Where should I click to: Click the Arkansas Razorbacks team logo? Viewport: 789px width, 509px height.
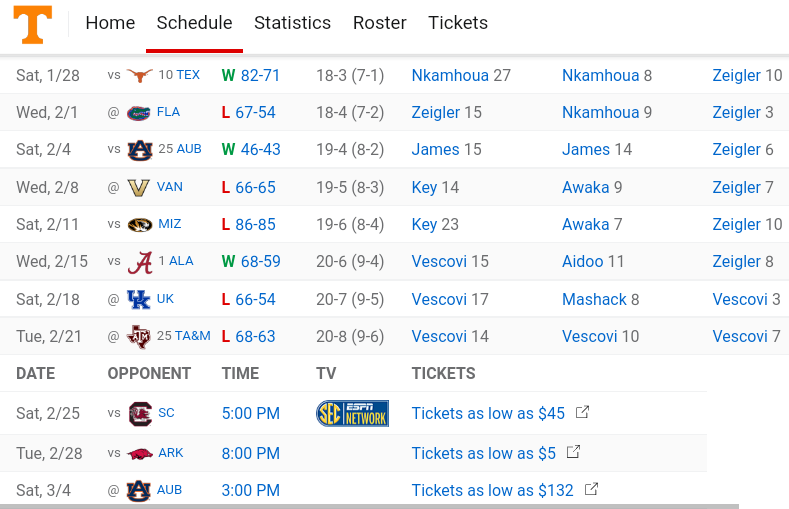(140, 453)
